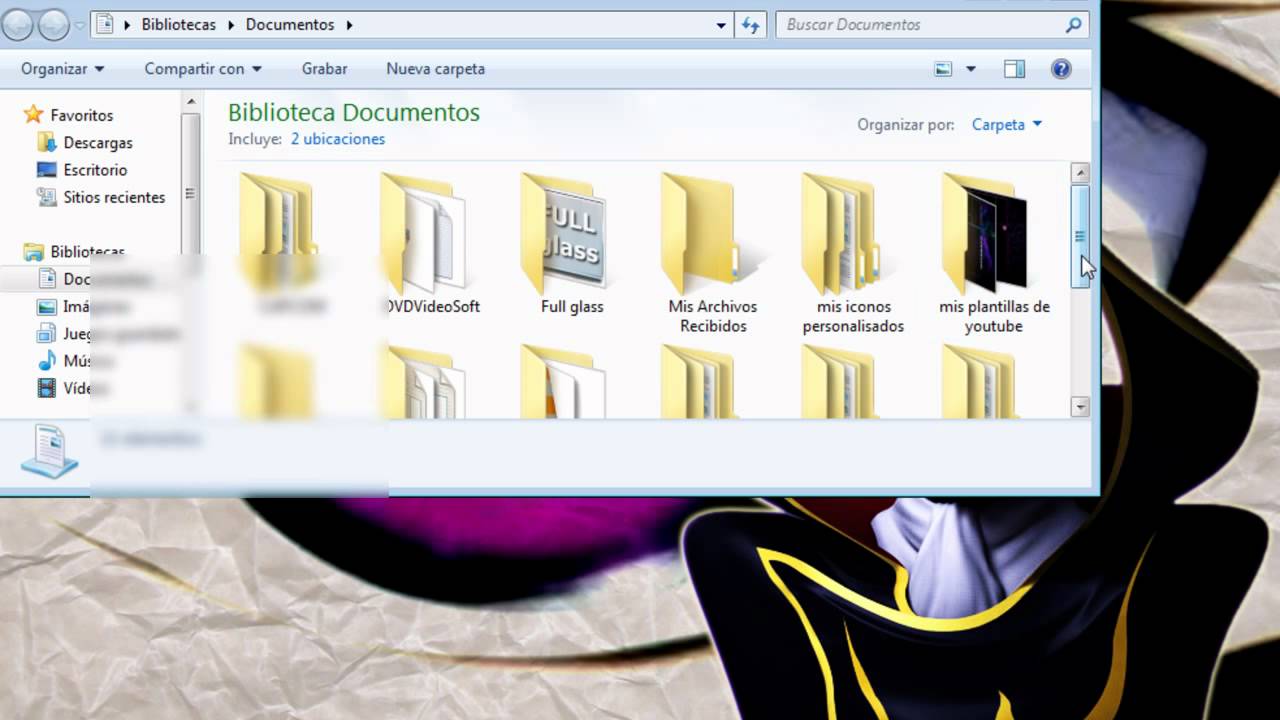Image resolution: width=1280 pixels, height=720 pixels.
Task: Click the document icon in address bar
Action: point(105,25)
